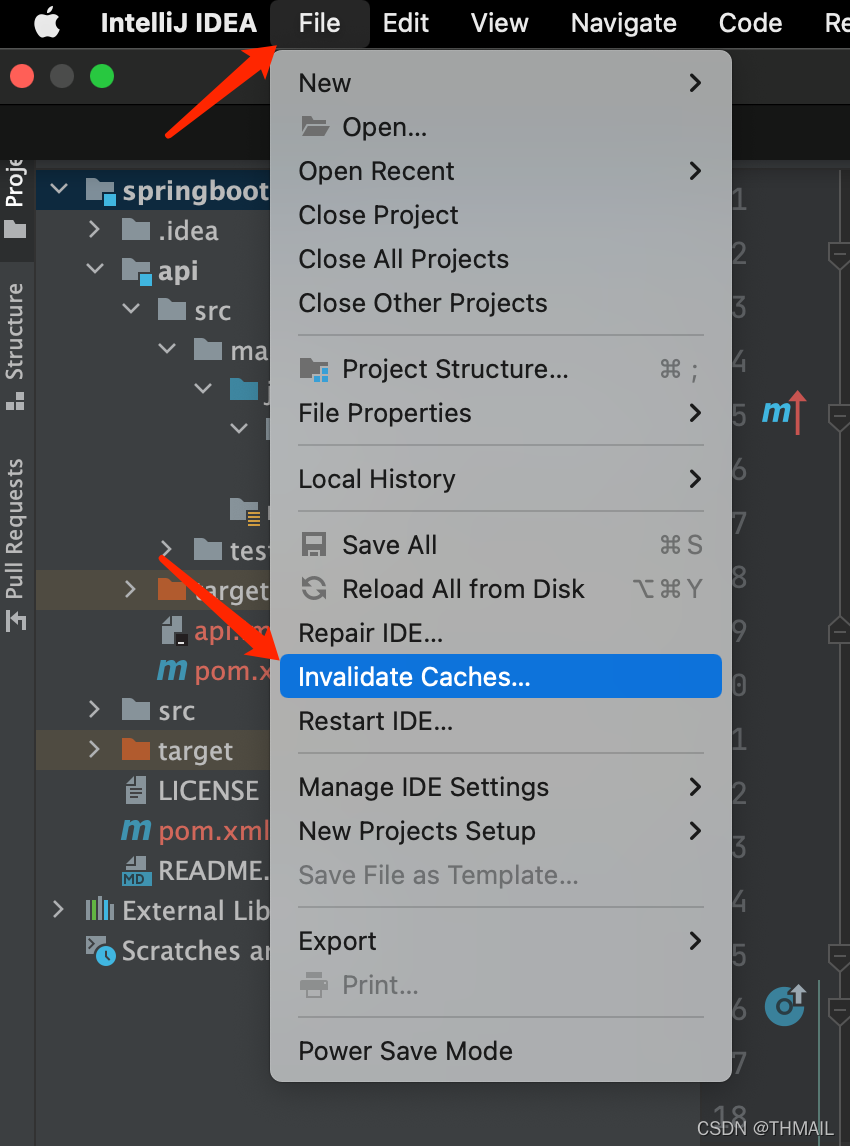Click the External Libraries icon

click(99, 910)
